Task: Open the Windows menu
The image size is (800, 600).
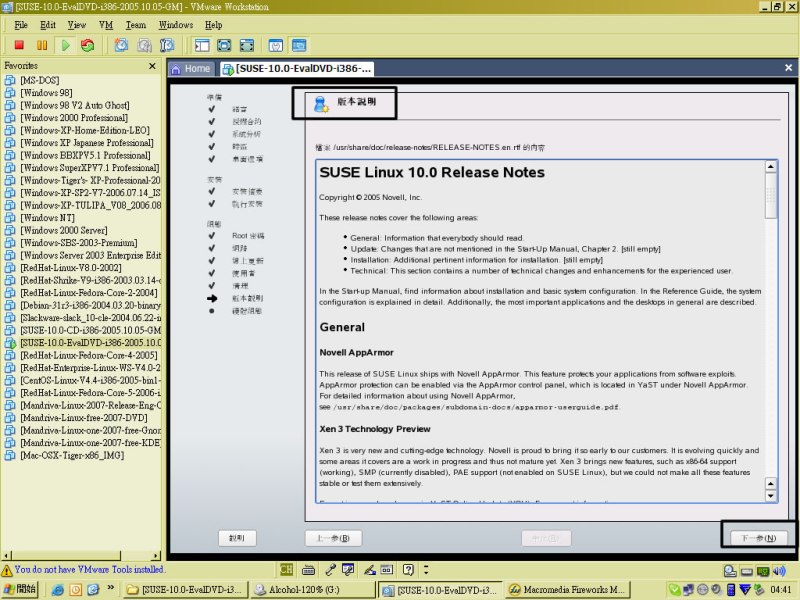Action: [x=176, y=25]
